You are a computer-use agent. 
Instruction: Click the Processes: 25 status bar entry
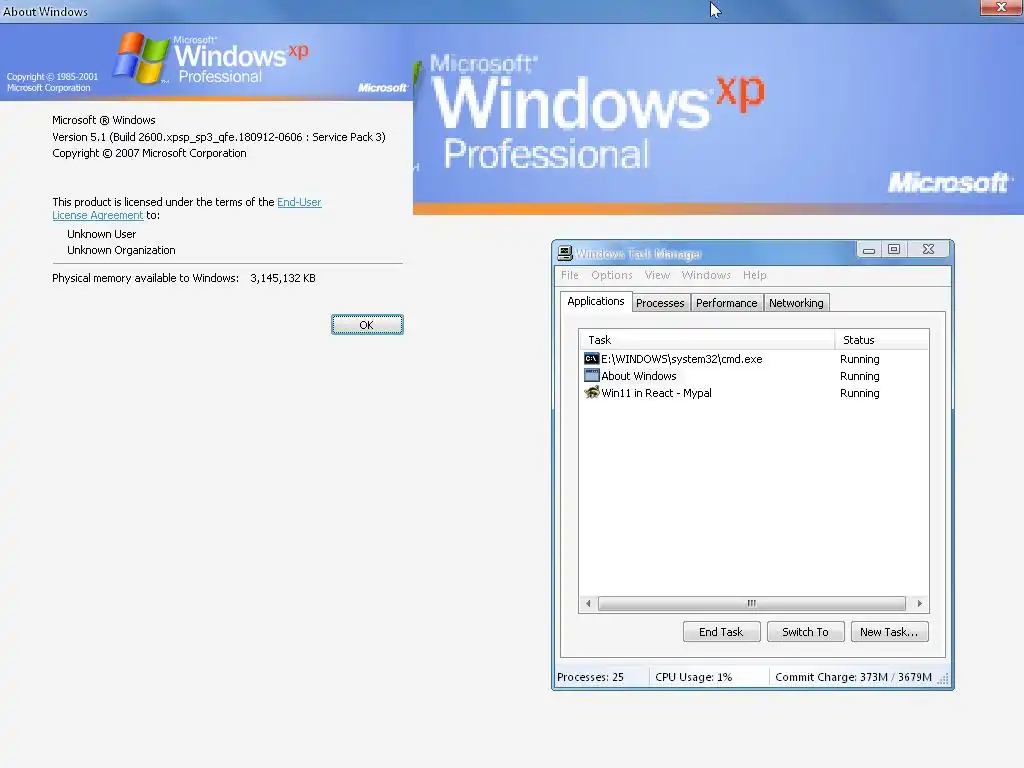590,677
